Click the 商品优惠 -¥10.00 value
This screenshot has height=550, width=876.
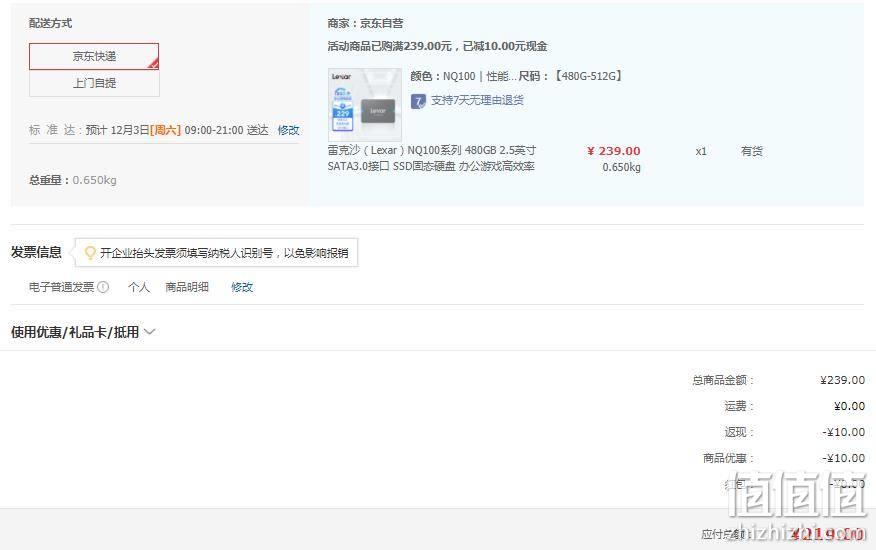point(844,458)
